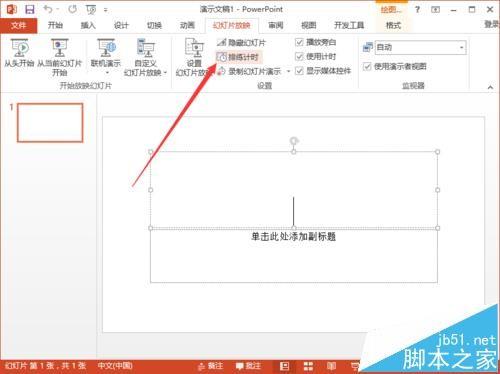The image size is (500, 374).
Task: Switch to Reading view icon
Action: pos(331,366)
